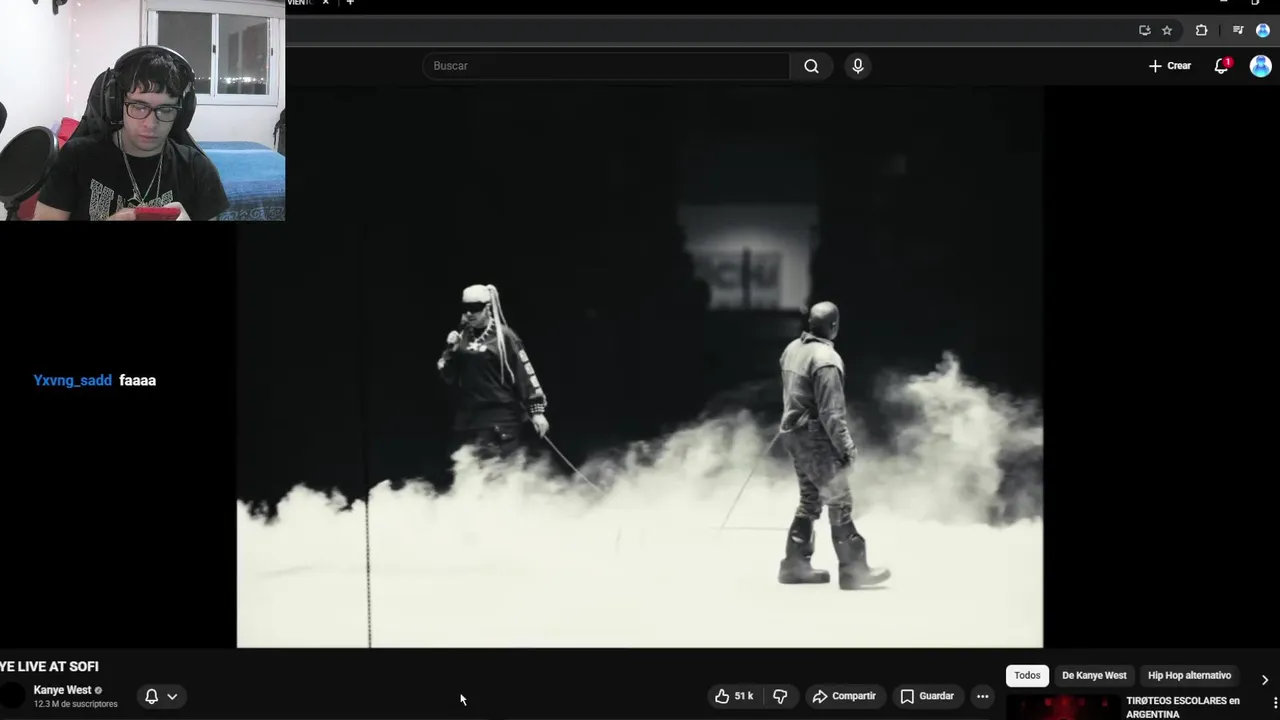Click the 51 k like count

(x=744, y=696)
